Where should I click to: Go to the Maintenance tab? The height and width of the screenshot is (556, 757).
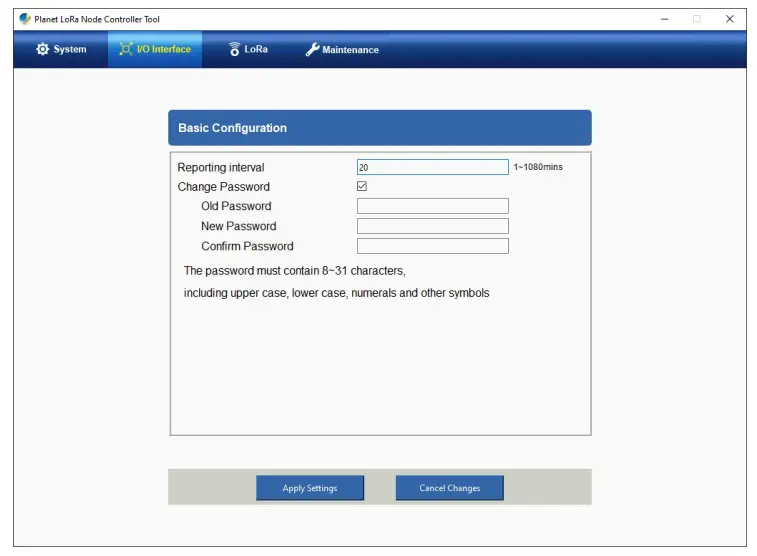(342, 49)
